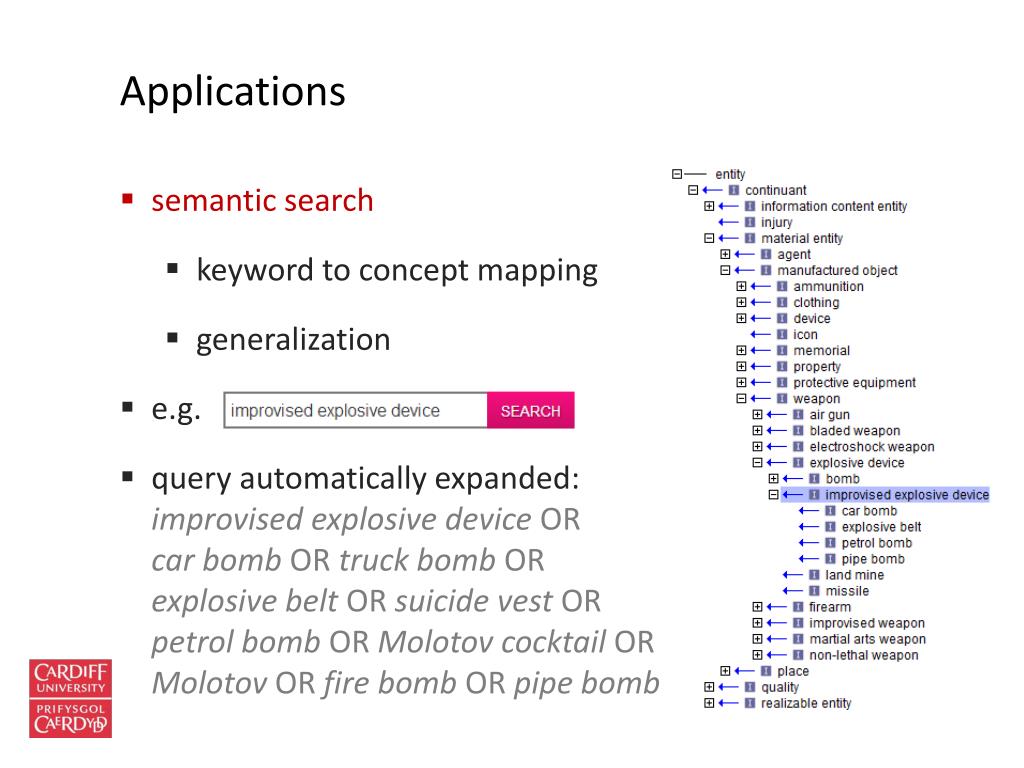Expand the non-lethal weapon node
The height and width of the screenshot is (768, 1024).
point(757,655)
